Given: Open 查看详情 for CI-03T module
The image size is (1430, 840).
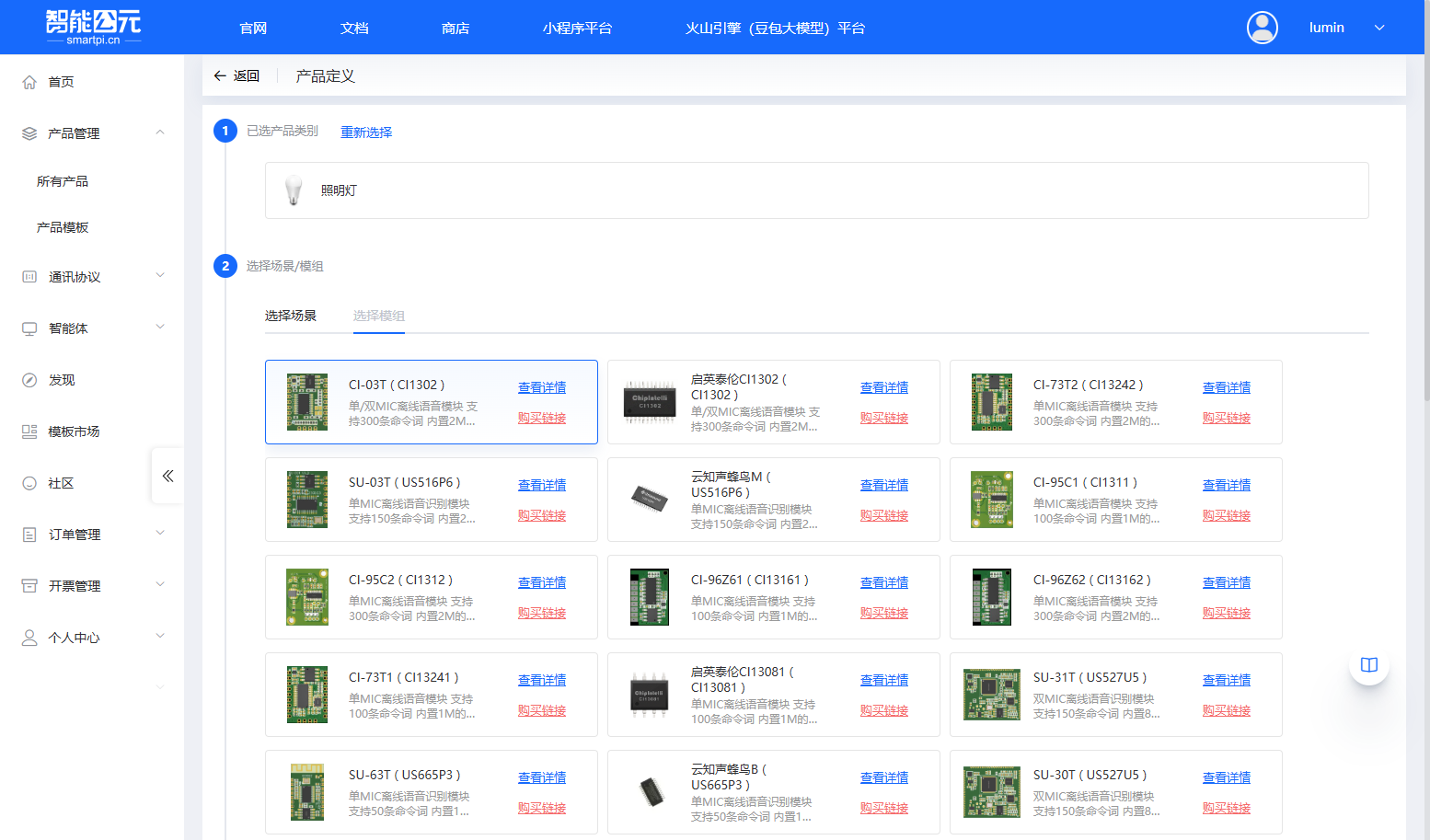Looking at the screenshot, I should click(x=541, y=387).
